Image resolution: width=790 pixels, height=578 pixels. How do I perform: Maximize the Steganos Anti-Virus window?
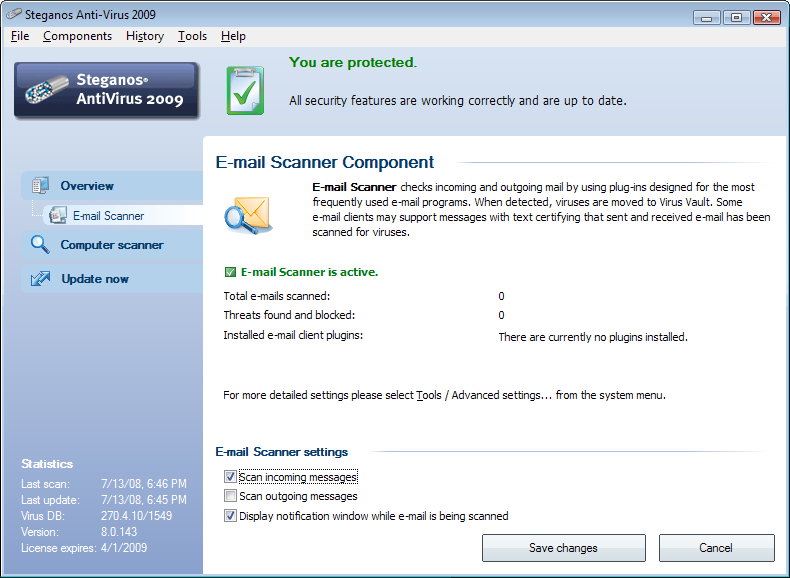pos(736,18)
